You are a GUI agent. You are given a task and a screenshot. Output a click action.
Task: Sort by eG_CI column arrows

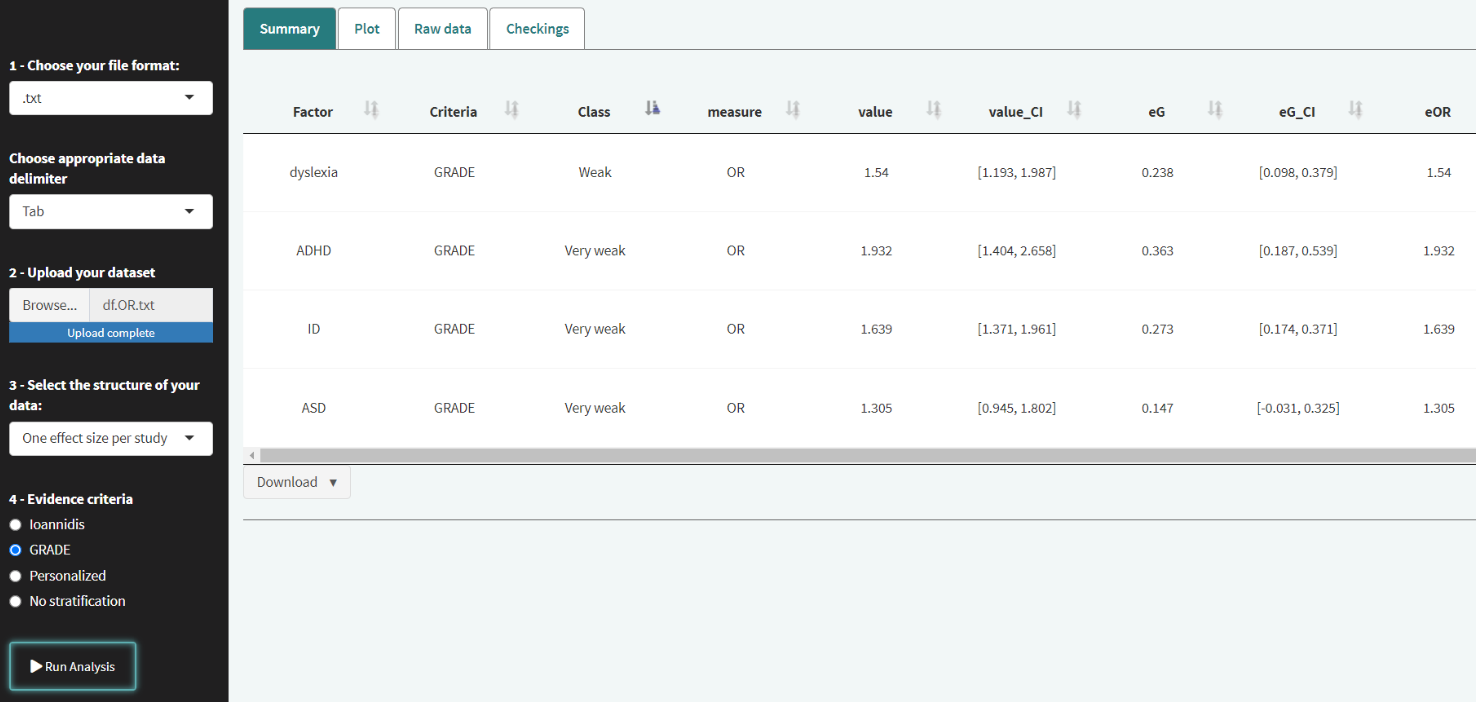[x=1355, y=110]
